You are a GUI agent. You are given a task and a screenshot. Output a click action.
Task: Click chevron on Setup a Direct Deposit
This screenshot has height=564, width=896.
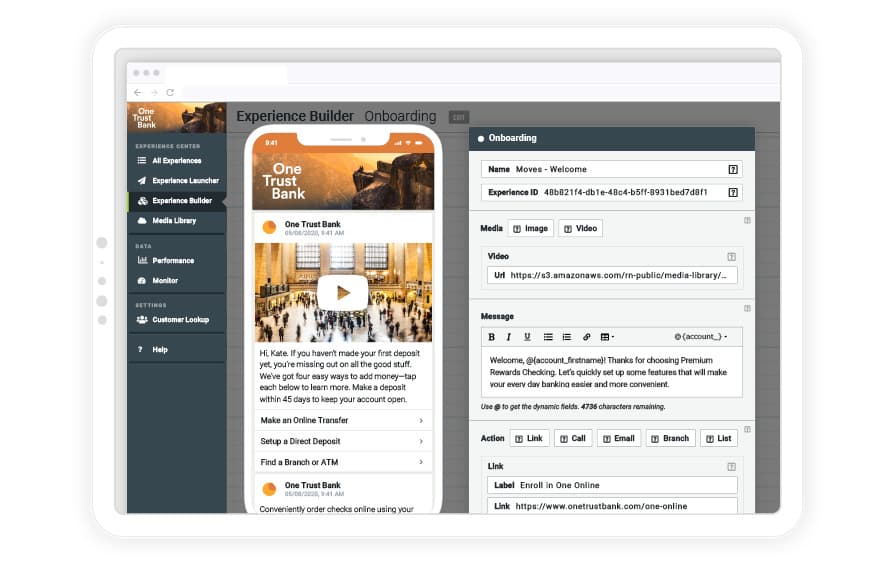coord(421,441)
